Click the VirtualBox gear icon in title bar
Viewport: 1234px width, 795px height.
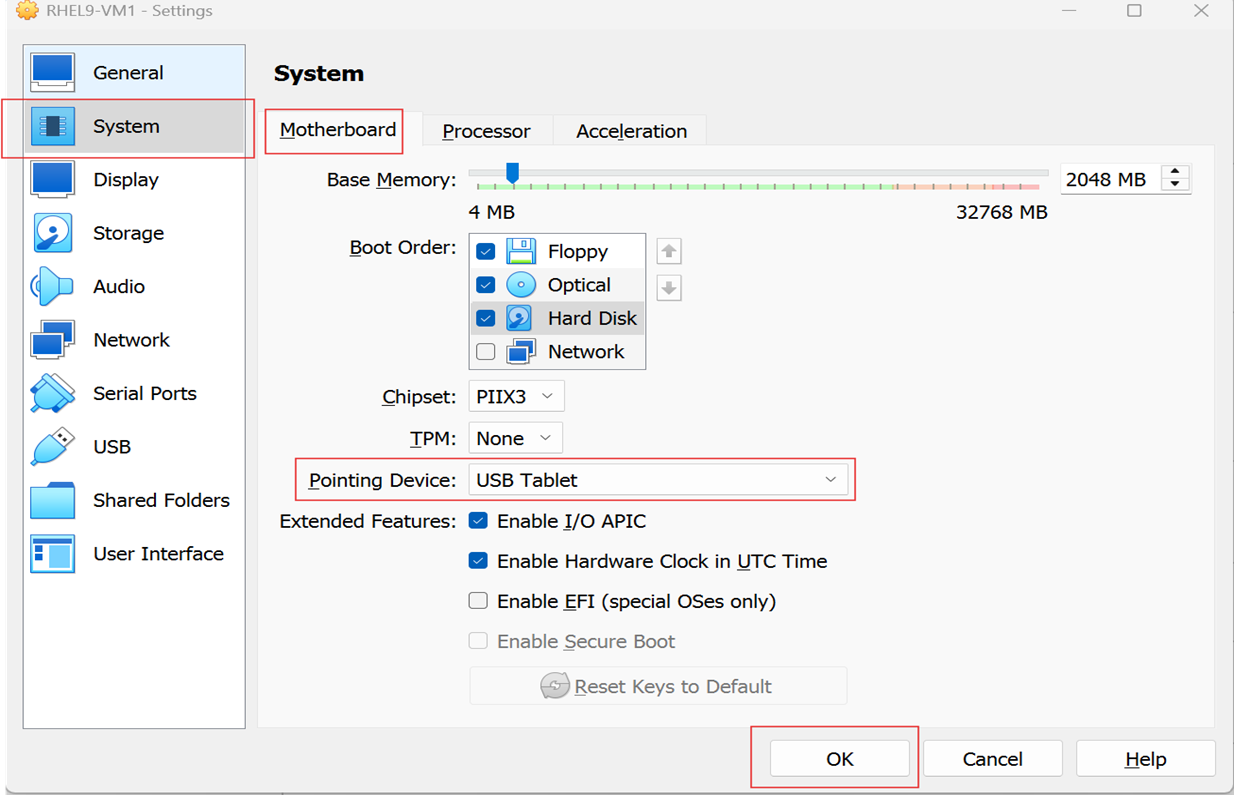pyautogui.click(x=28, y=11)
